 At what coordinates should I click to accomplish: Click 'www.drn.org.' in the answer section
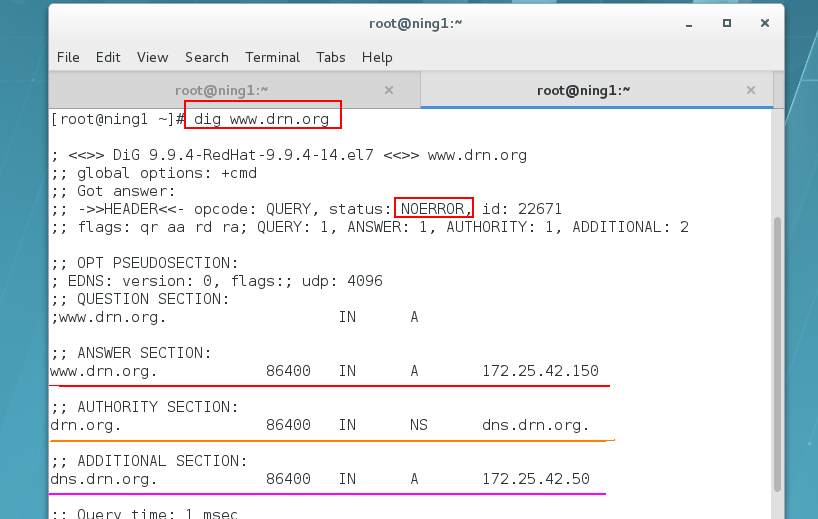point(103,371)
